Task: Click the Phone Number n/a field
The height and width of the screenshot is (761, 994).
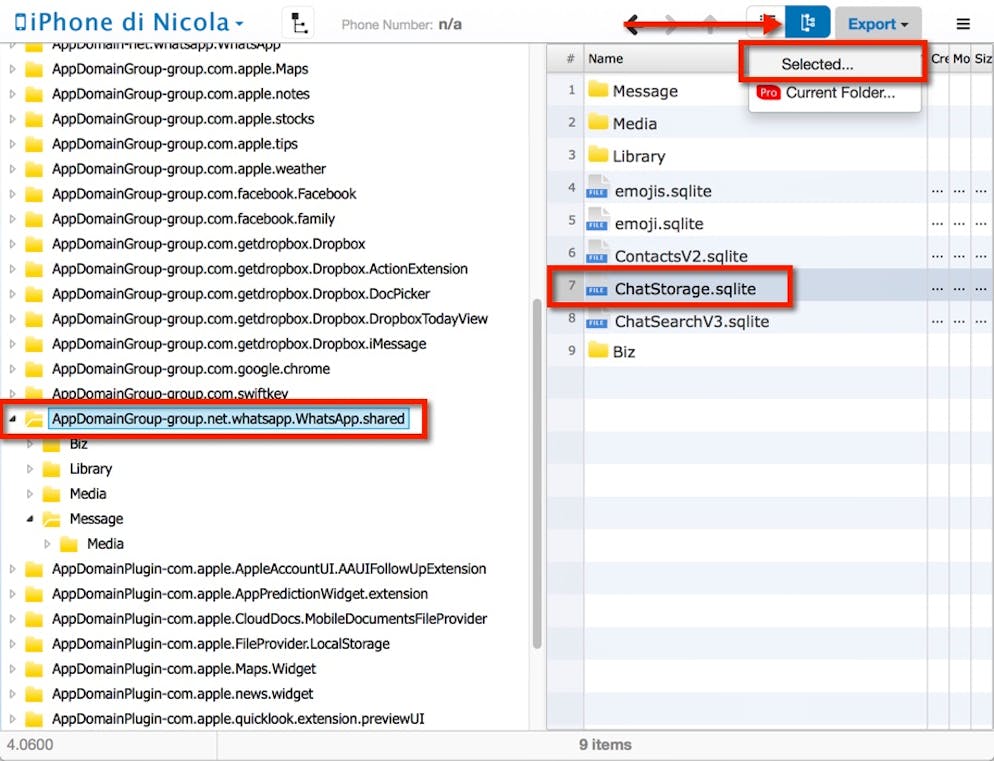Action: click(401, 25)
